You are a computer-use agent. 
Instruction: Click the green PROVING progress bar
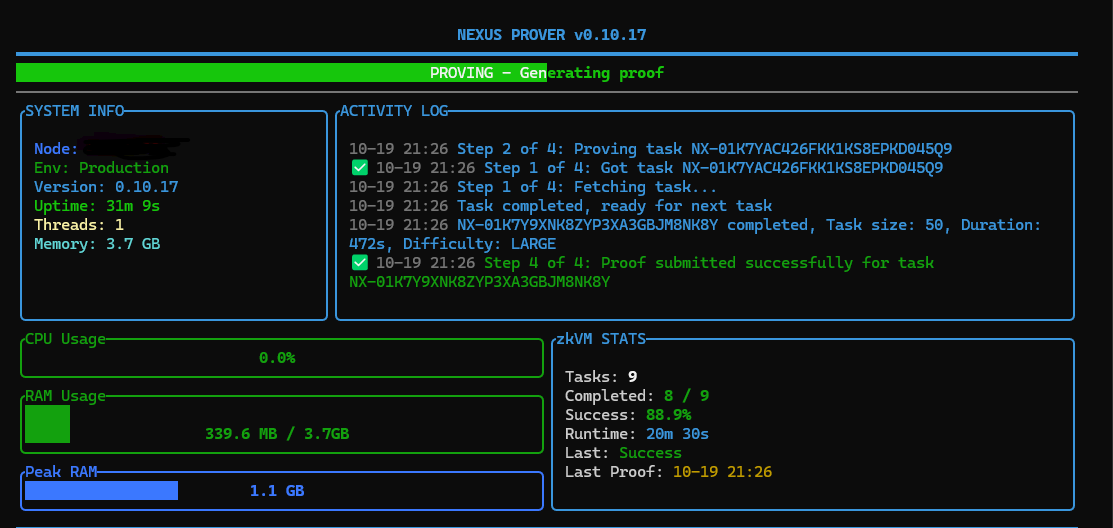click(281, 72)
